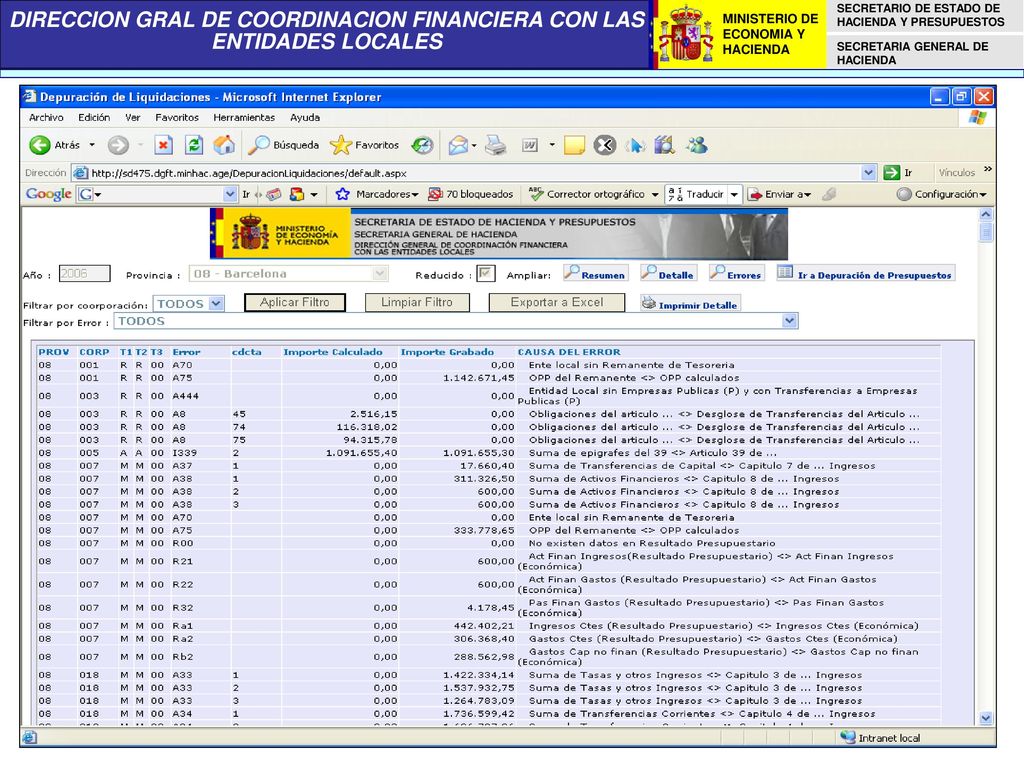The image size is (1024, 768).
Task: Open the Archivo menu
Action: (x=46, y=118)
